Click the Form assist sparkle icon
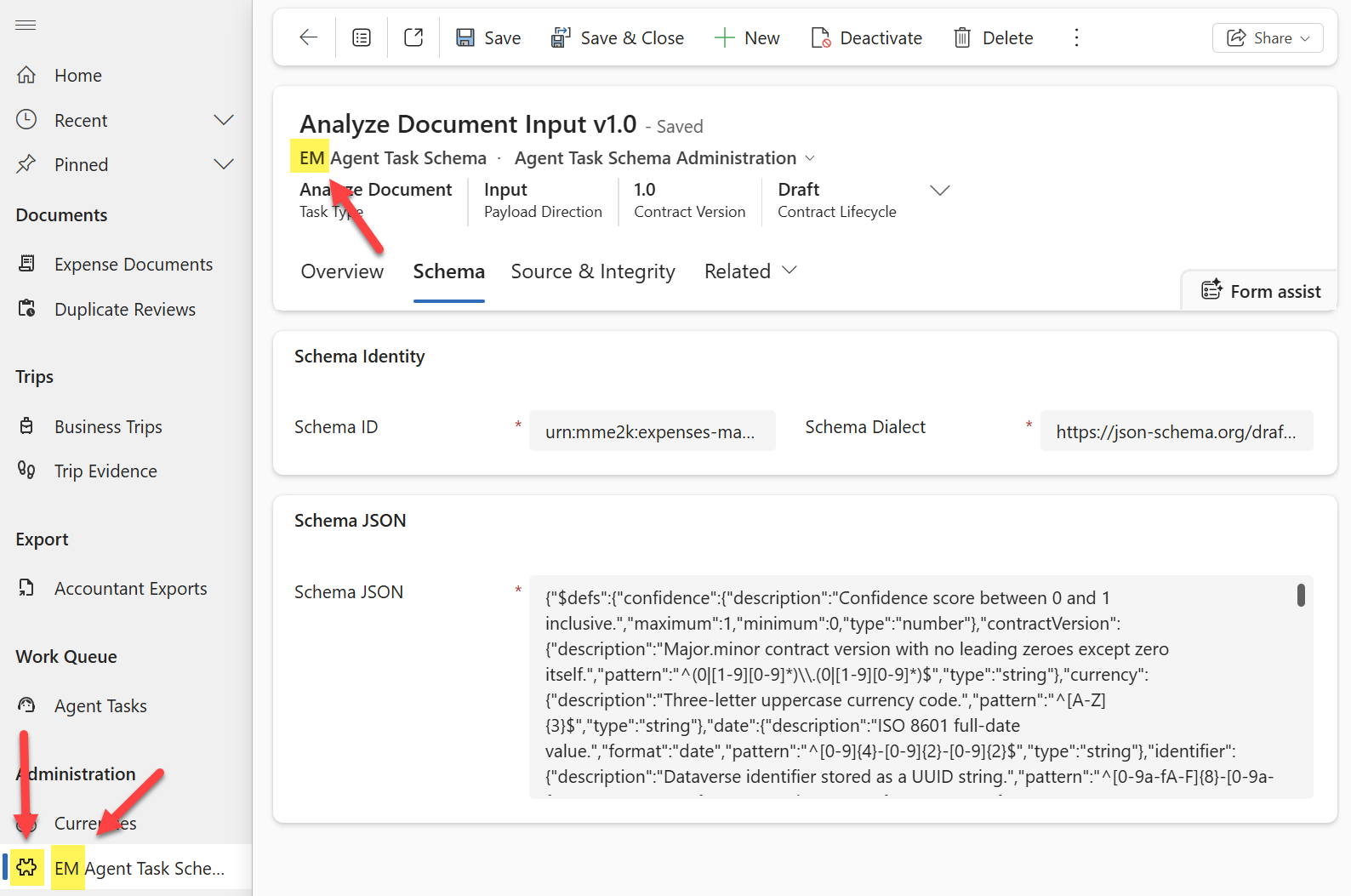Image resolution: width=1351 pixels, height=896 pixels. click(1211, 290)
